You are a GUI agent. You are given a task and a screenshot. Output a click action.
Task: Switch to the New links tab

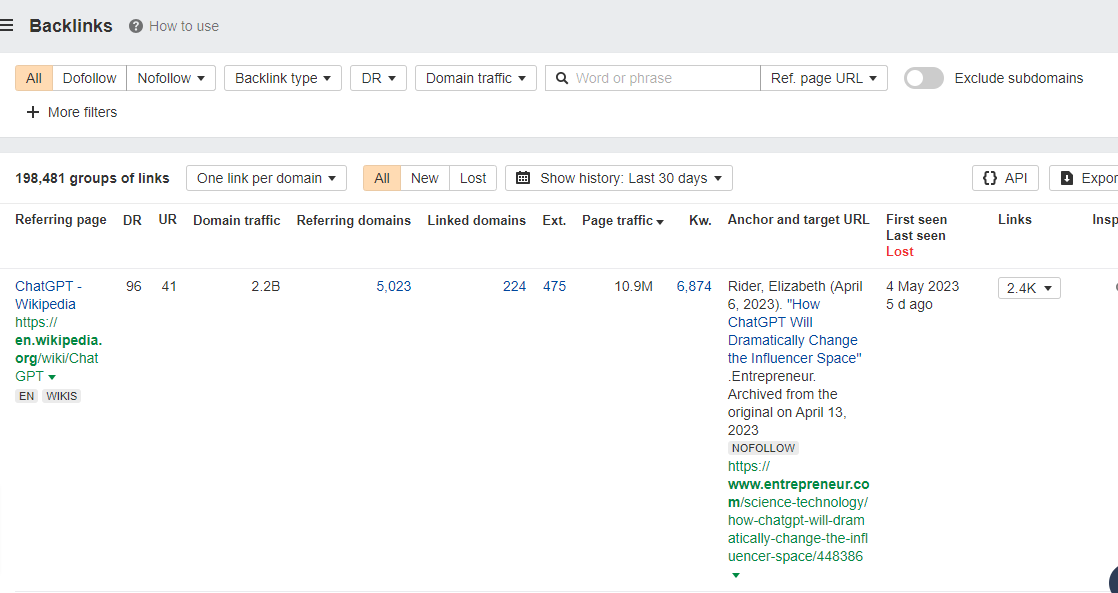click(x=424, y=178)
